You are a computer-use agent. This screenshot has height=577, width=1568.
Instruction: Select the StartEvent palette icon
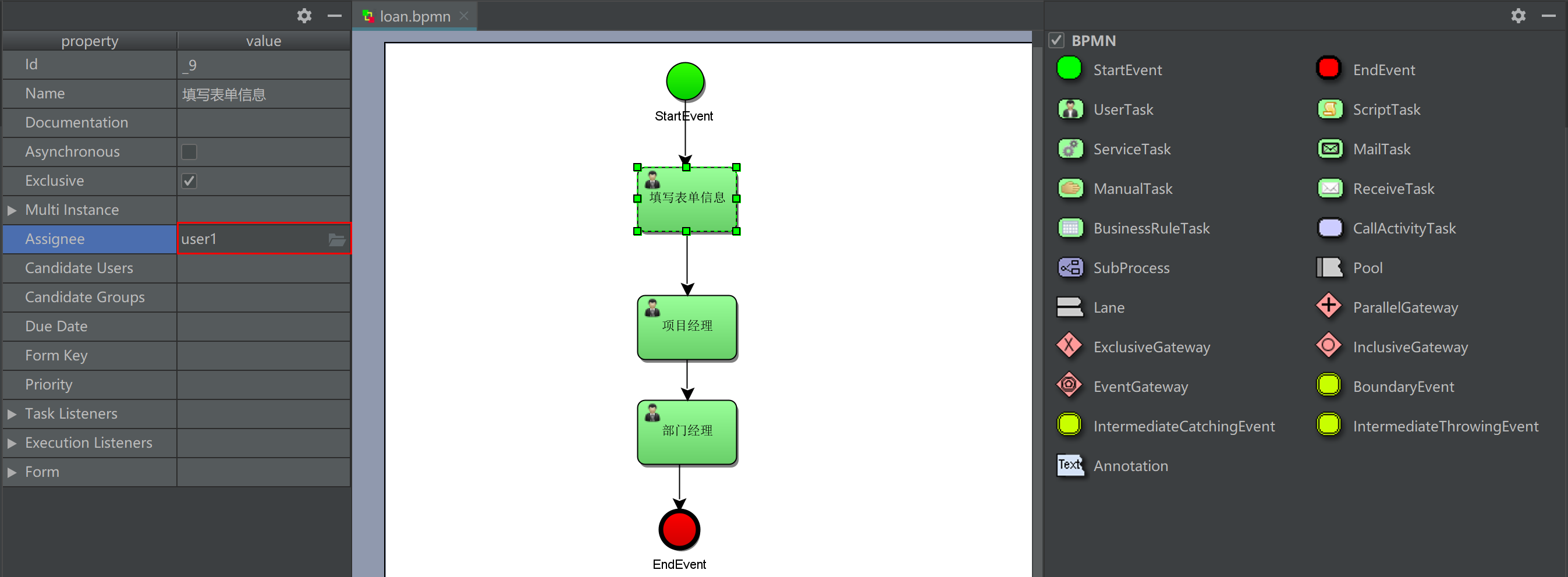[x=1069, y=69]
